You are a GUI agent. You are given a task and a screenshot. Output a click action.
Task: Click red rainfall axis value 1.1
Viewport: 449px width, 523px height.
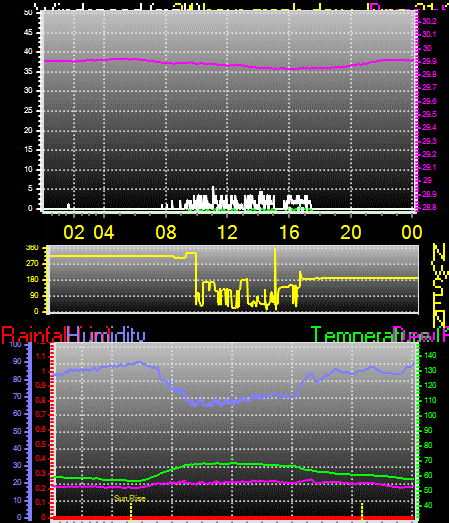click(40, 357)
